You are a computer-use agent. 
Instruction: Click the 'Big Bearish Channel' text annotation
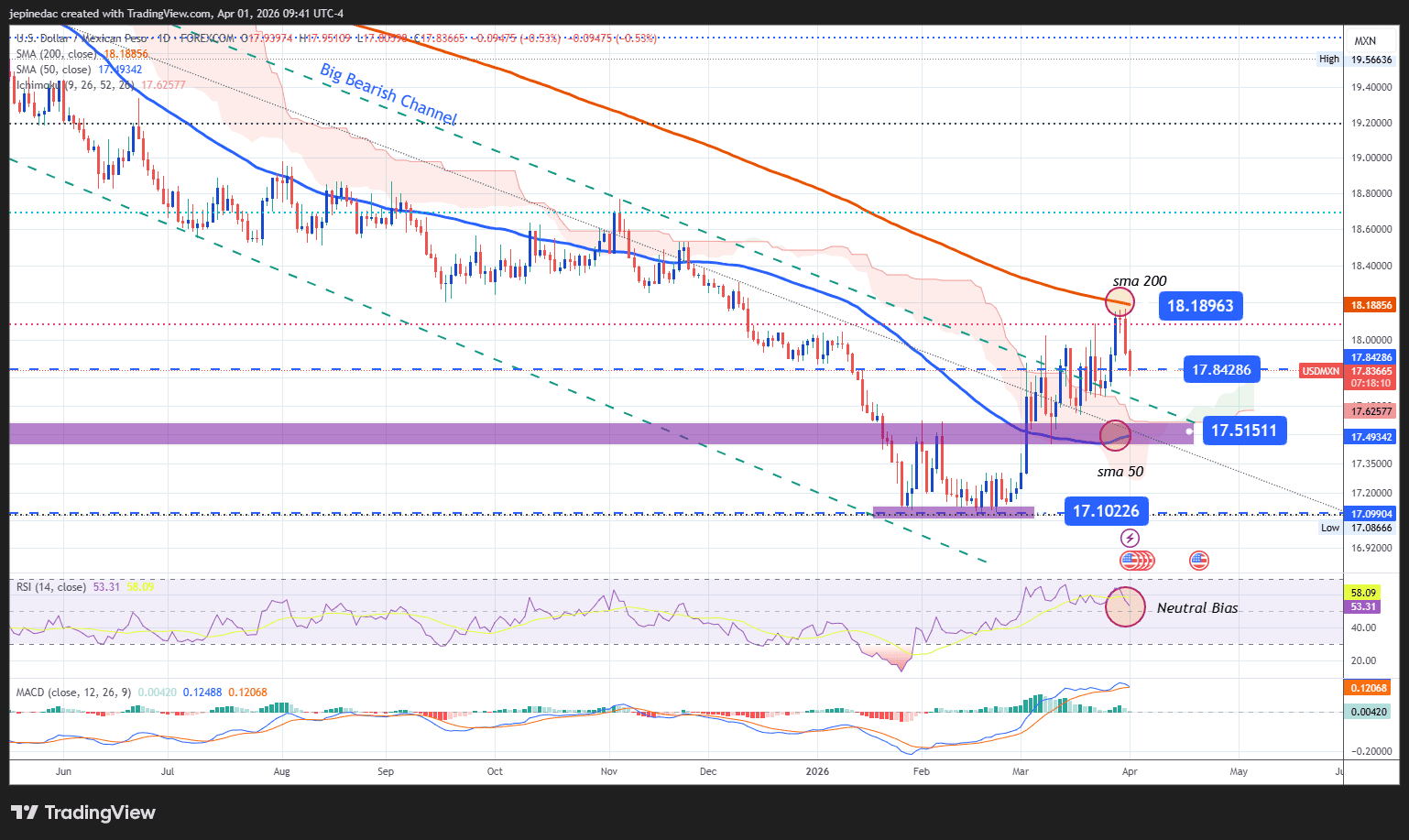(x=388, y=93)
